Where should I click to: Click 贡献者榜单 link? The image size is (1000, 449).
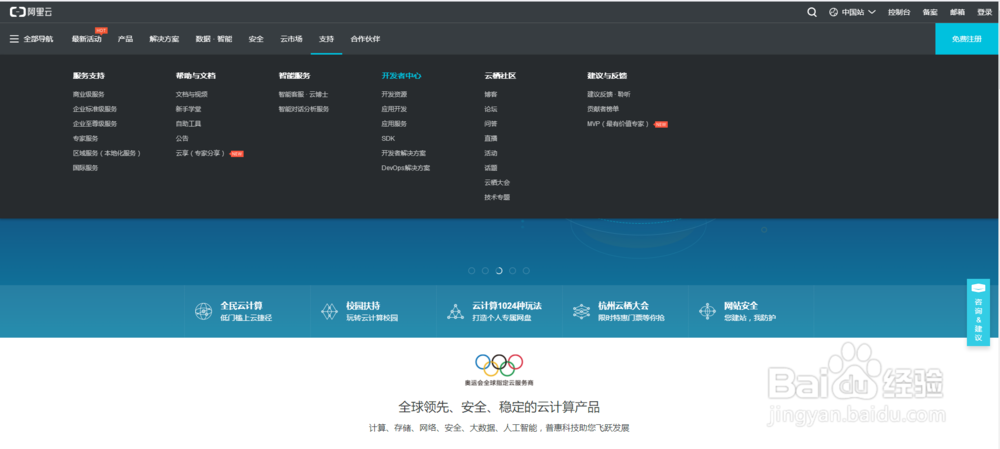tap(603, 109)
